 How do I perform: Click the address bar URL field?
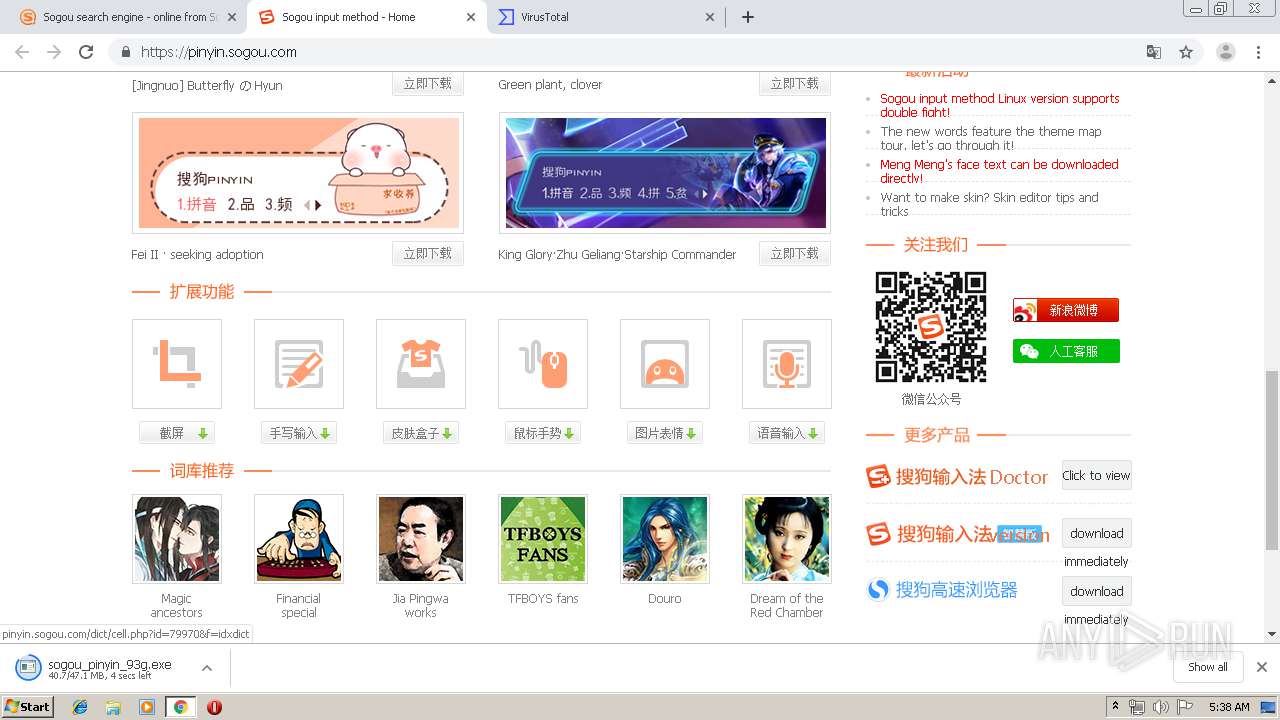coord(640,52)
